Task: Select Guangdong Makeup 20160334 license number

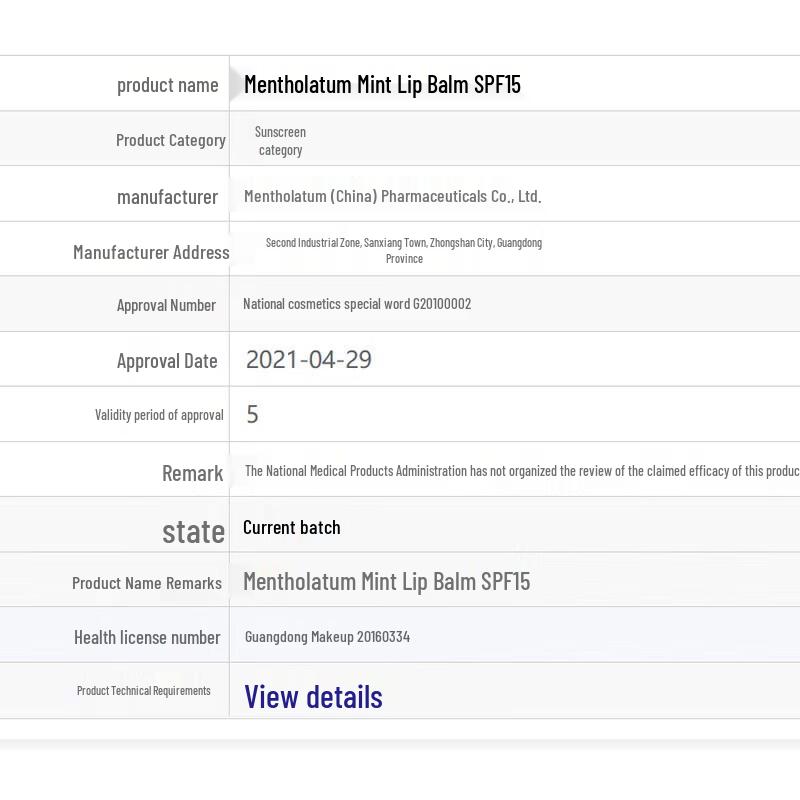Action: [327, 637]
